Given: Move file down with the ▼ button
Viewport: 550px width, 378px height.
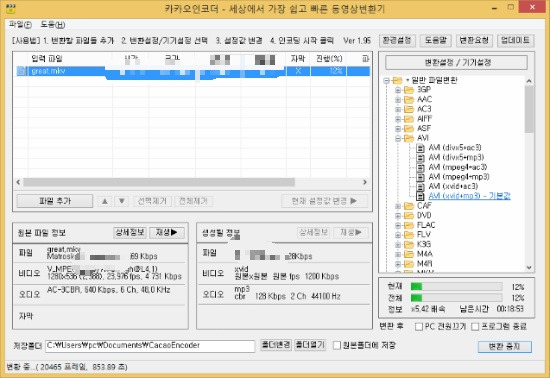Looking at the screenshot, I should pos(122,201).
